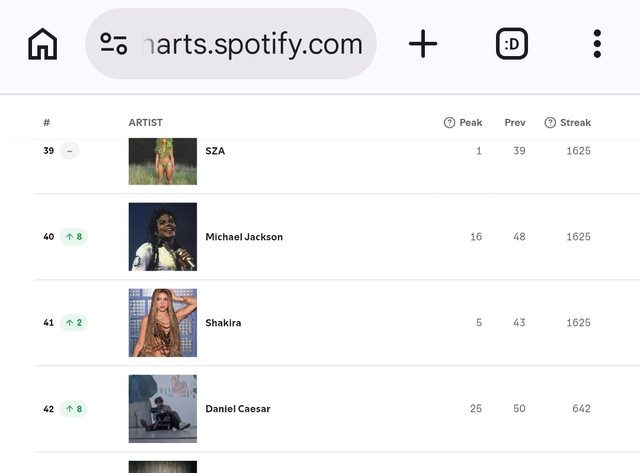Image resolution: width=640 pixels, height=473 pixels.
Task: Click the Peak help question icon
Action: tap(449, 122)
